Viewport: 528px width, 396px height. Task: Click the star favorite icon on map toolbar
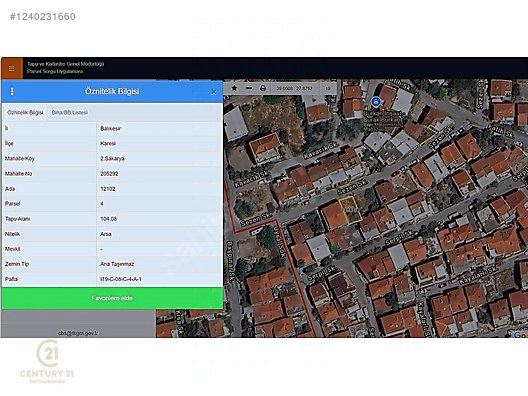click(234, 88)
